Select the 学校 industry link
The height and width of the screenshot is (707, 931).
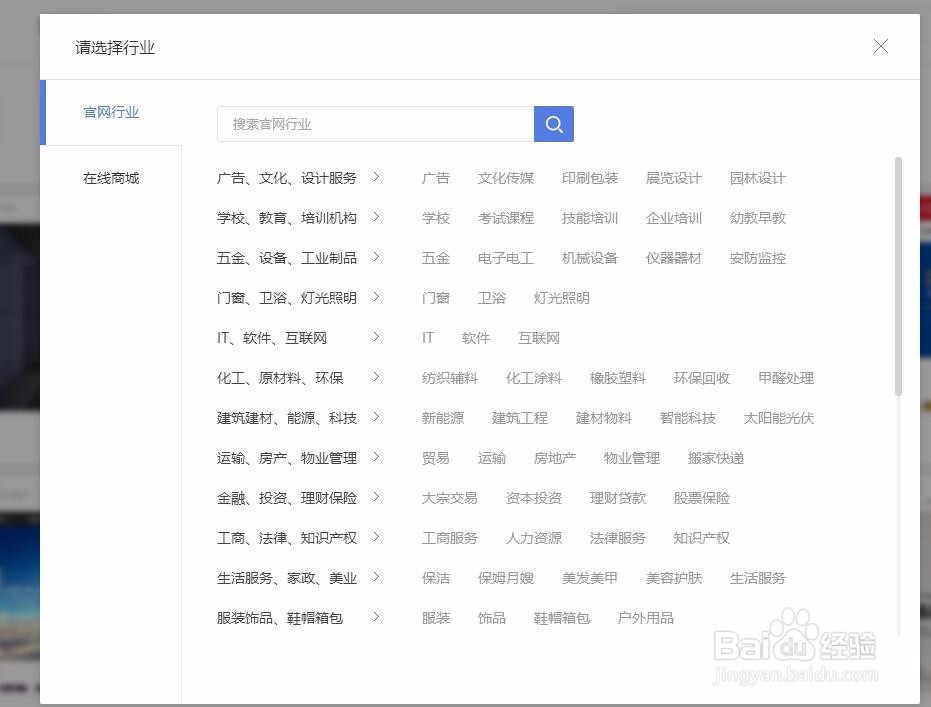tap(436, 217)
